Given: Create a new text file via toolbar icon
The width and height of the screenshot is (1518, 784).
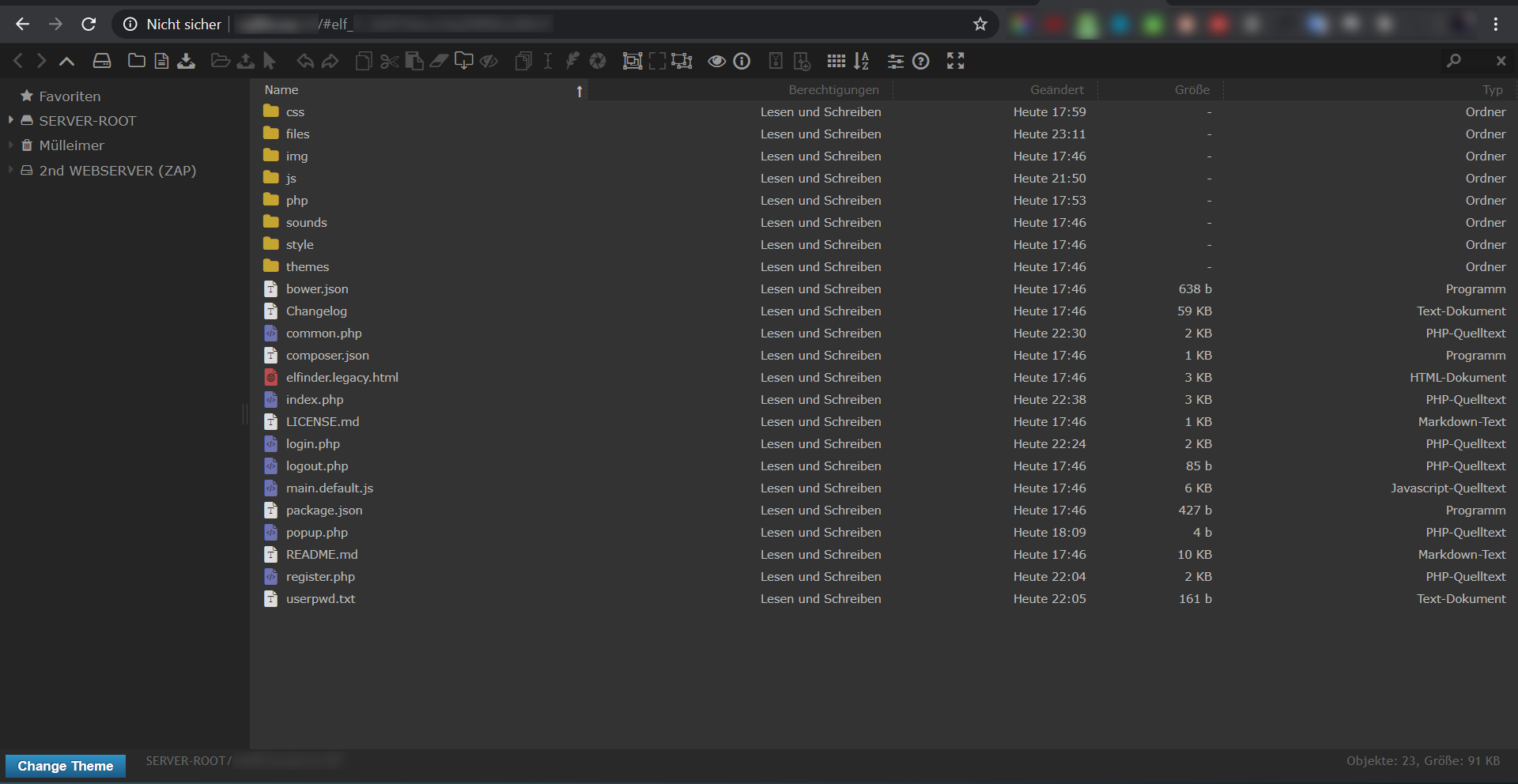Looking at the screenshot, I should 160,61.
